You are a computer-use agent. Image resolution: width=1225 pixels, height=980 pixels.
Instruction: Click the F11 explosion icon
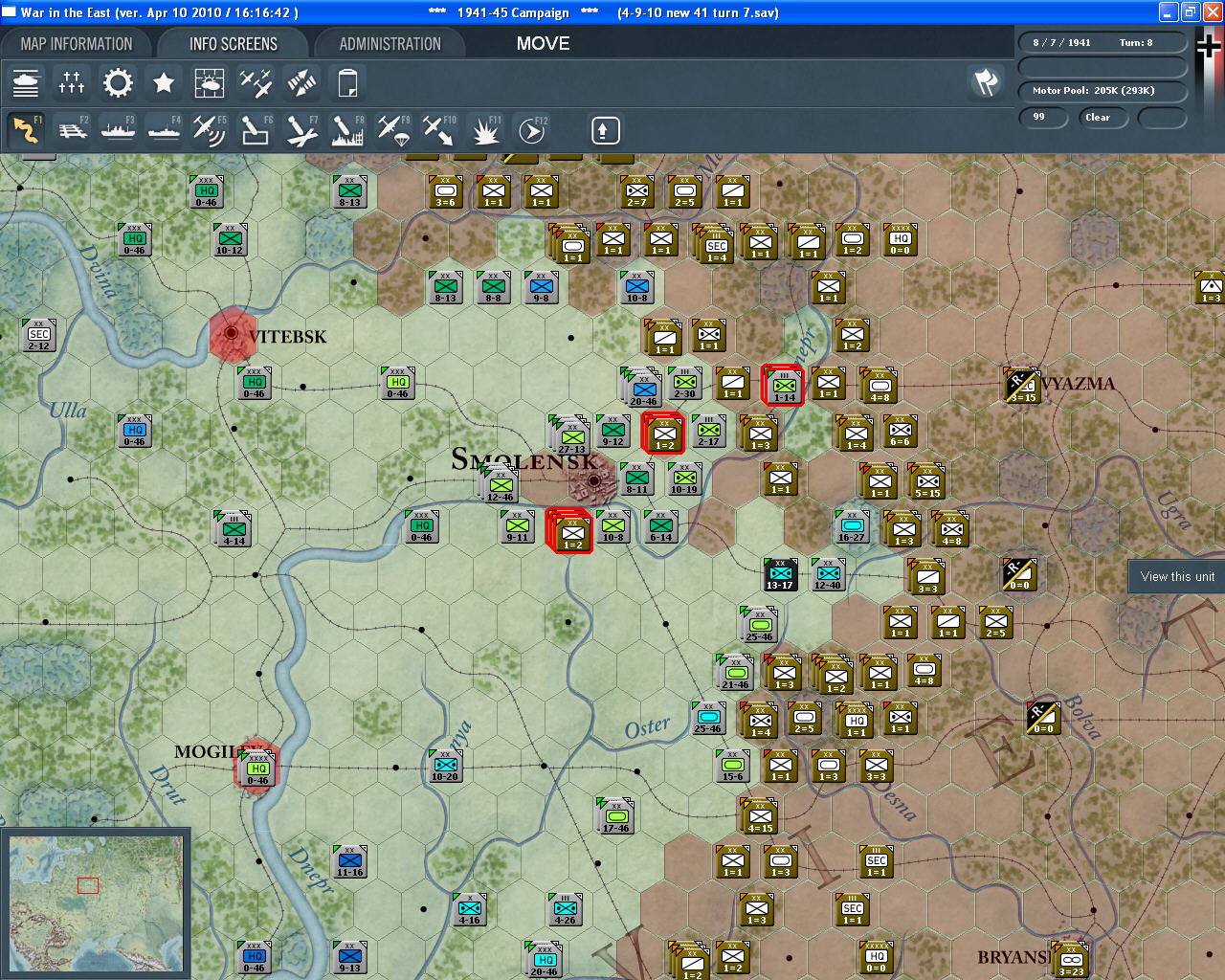485,130
